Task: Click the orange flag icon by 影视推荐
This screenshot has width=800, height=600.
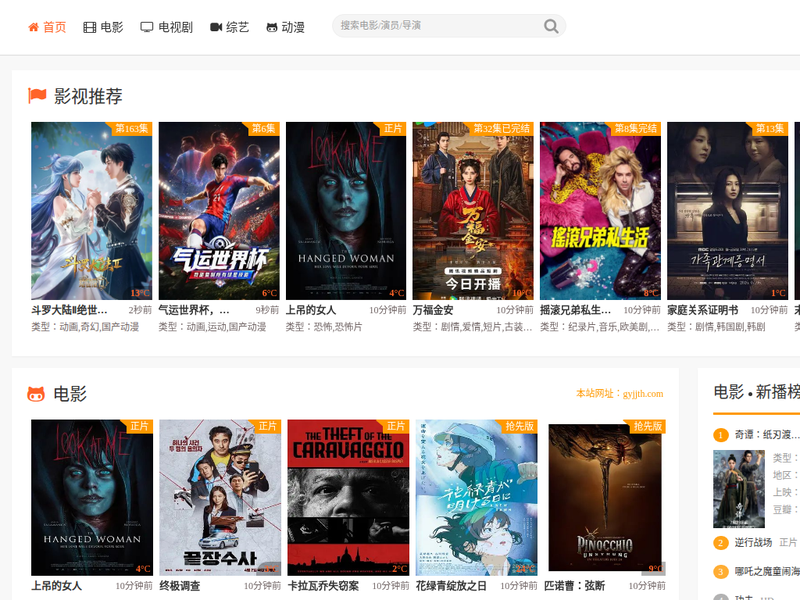Action: [37, 95]
